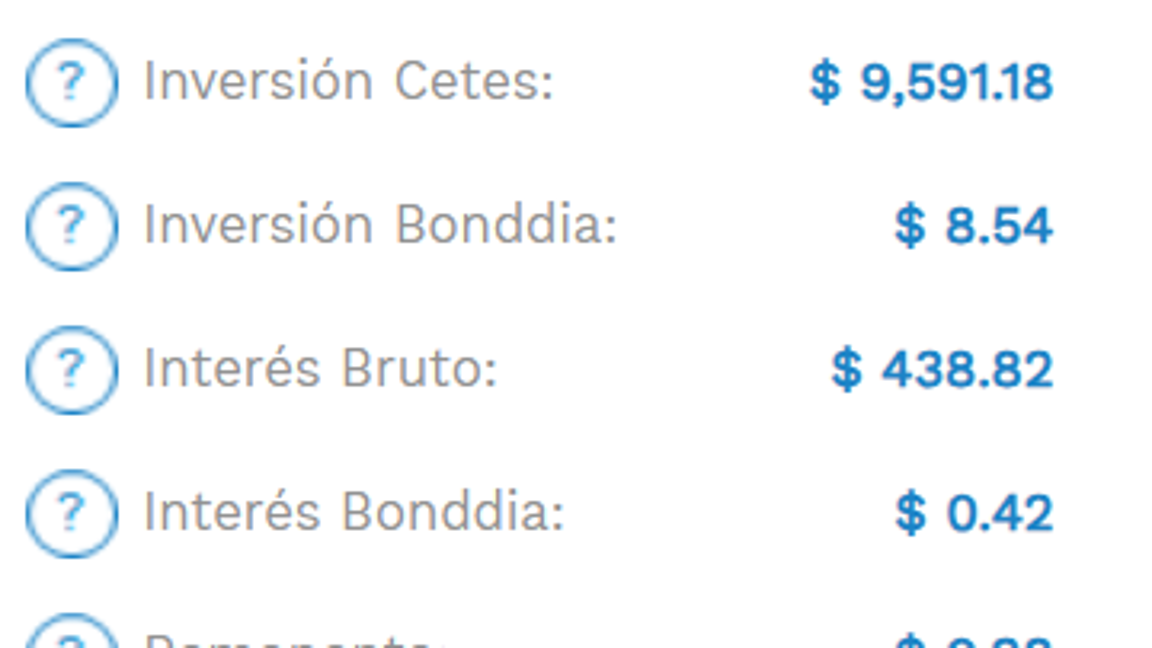
Task: Show help for Interés Bruto
Action: click(71, 370)
